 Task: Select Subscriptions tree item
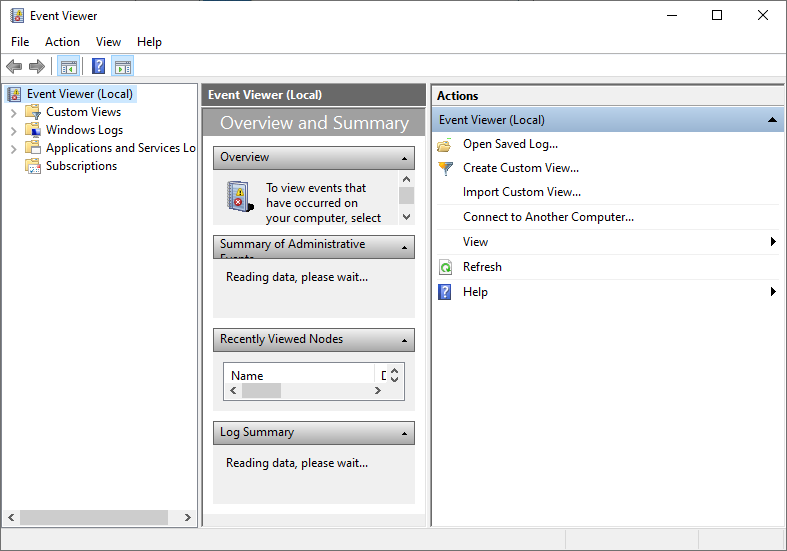81,166
